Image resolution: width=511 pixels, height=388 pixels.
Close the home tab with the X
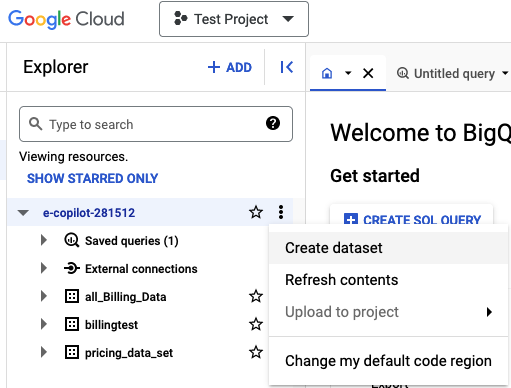(368, 73)
